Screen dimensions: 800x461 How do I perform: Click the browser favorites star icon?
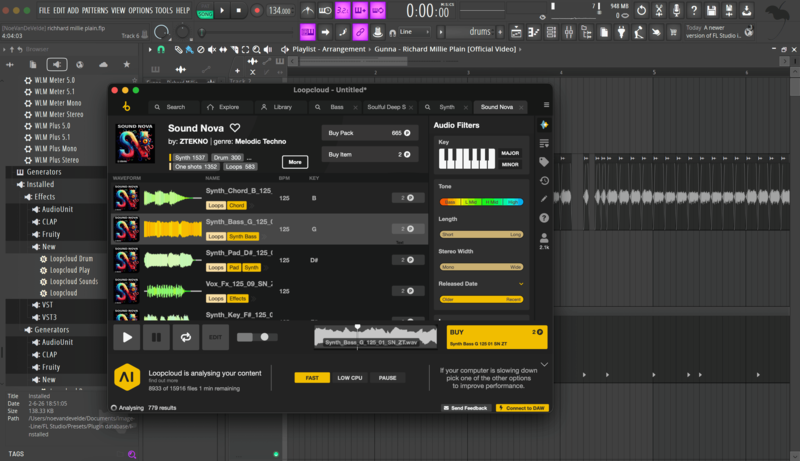point(127,64)
